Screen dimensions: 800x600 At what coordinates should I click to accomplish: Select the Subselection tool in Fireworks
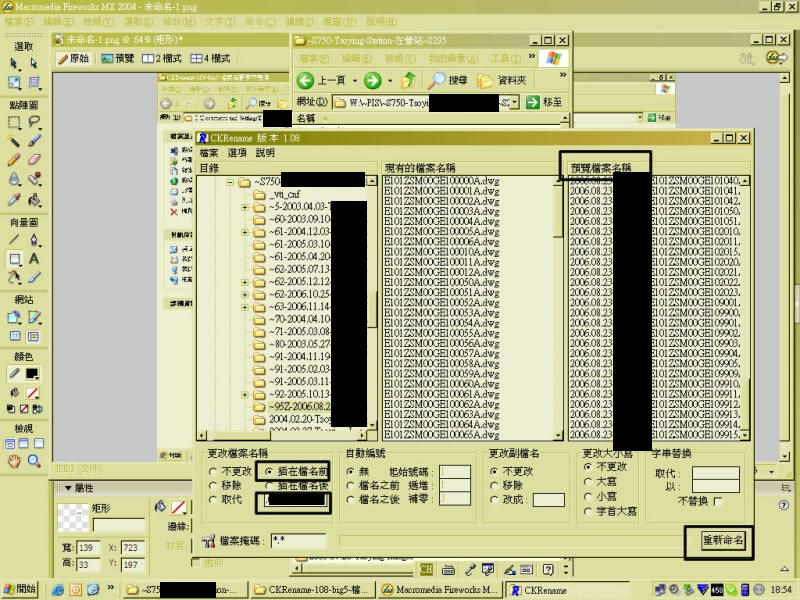click(x=34, y=63)
